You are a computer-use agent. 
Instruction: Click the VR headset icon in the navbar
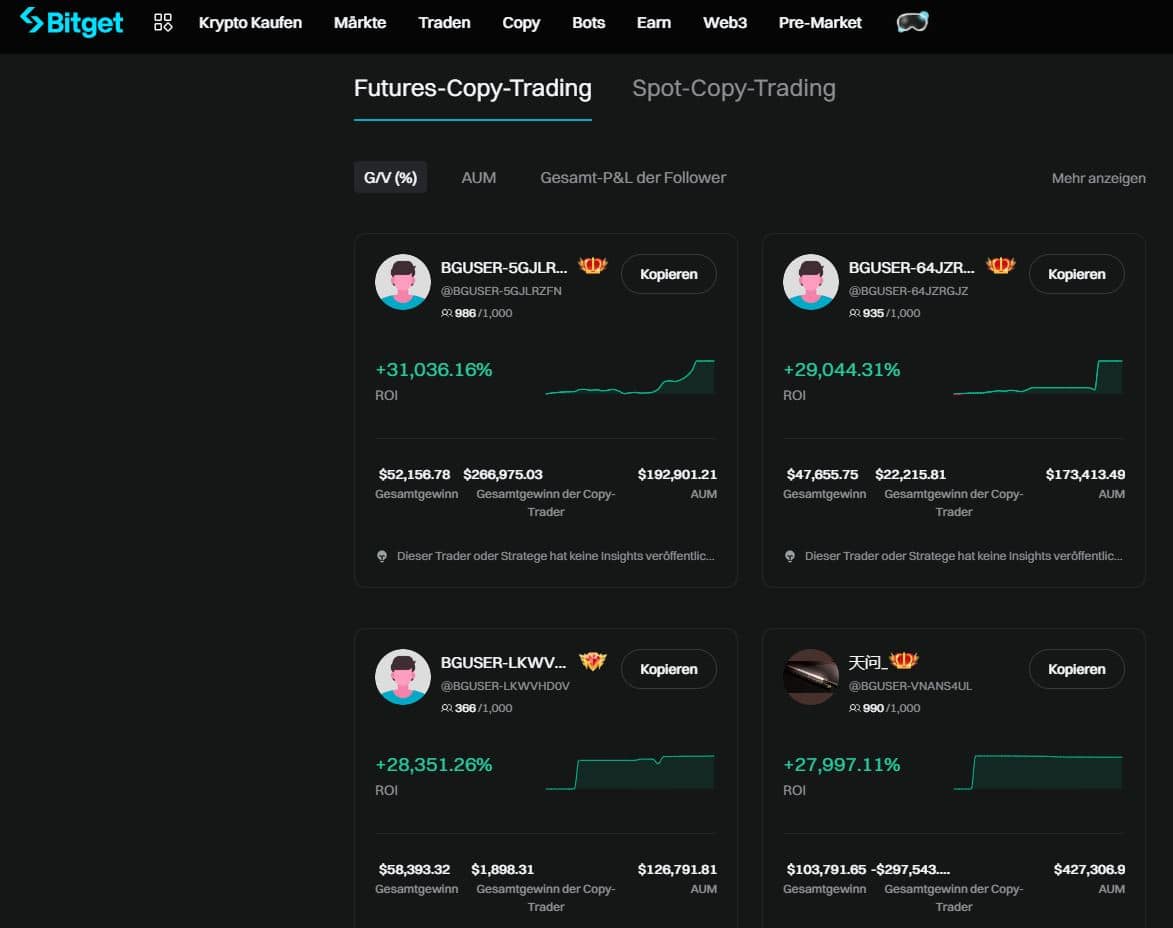click(914, 22)
